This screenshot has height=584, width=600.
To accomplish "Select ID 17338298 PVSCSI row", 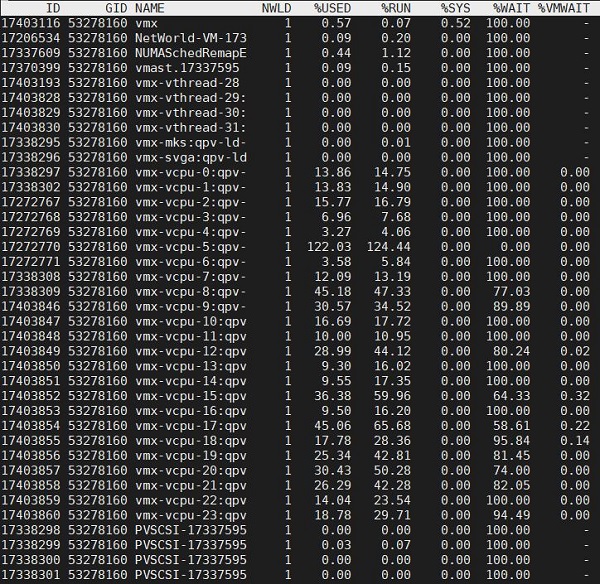I will coord(31,530).
